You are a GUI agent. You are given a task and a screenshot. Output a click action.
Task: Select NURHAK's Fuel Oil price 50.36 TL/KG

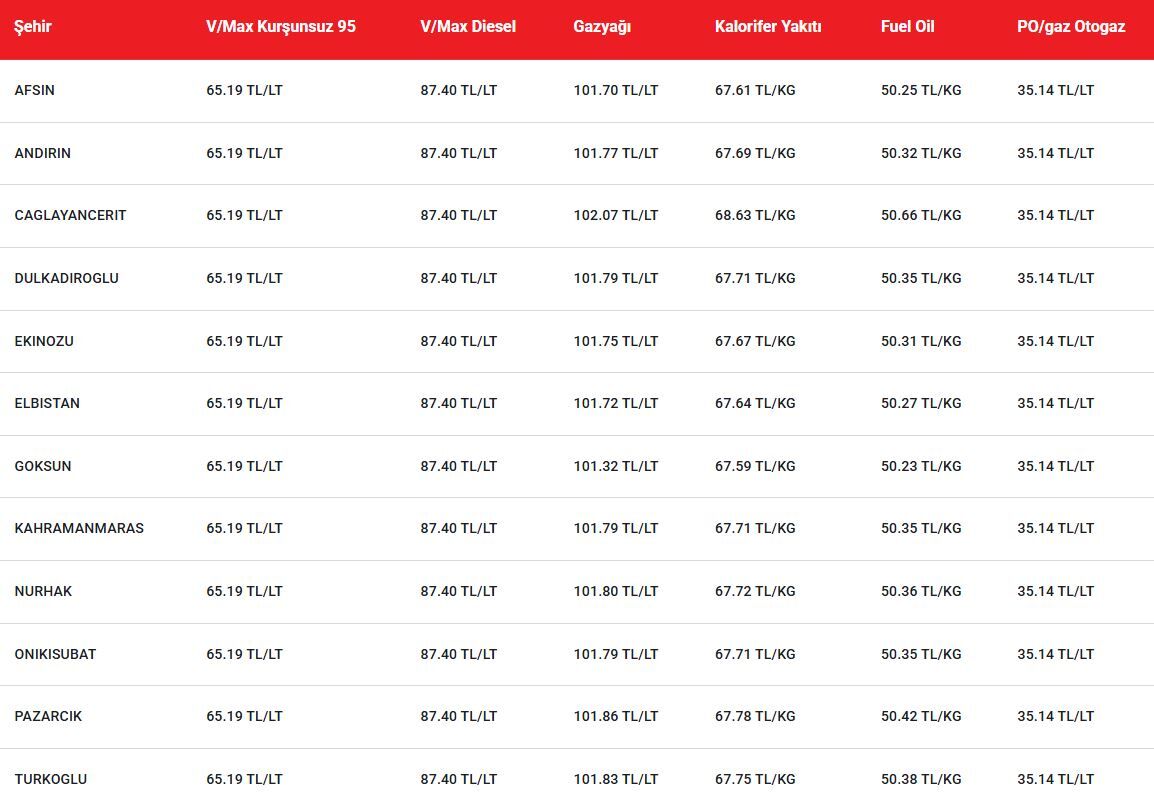(x=921, y=591)
